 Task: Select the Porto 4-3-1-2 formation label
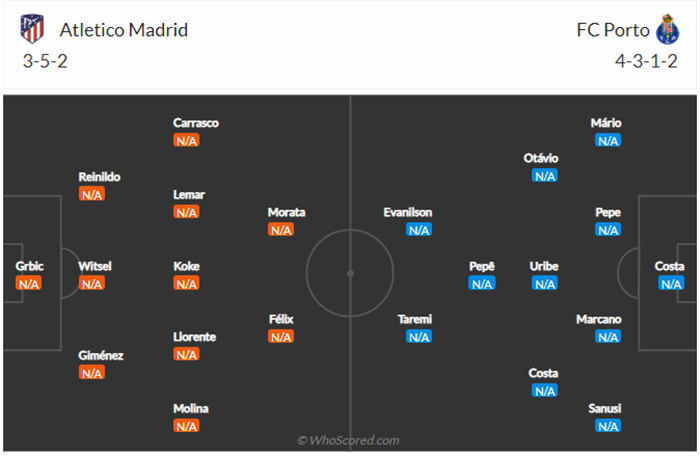click(646, 60)
